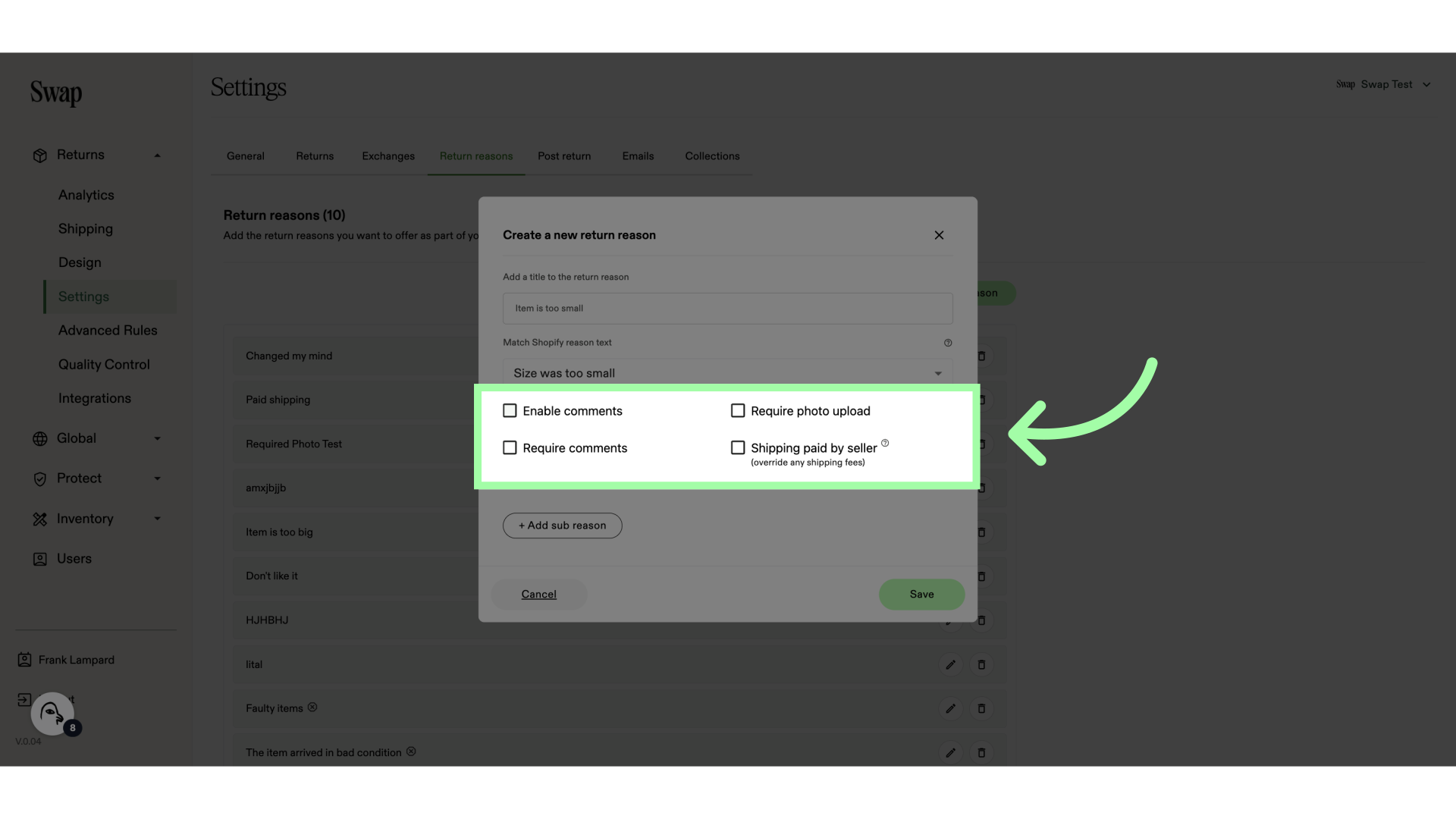This screenshot has width=1456, height=819.
Task: Delete the Don't like it reason
Action: [x=981, y=576]
